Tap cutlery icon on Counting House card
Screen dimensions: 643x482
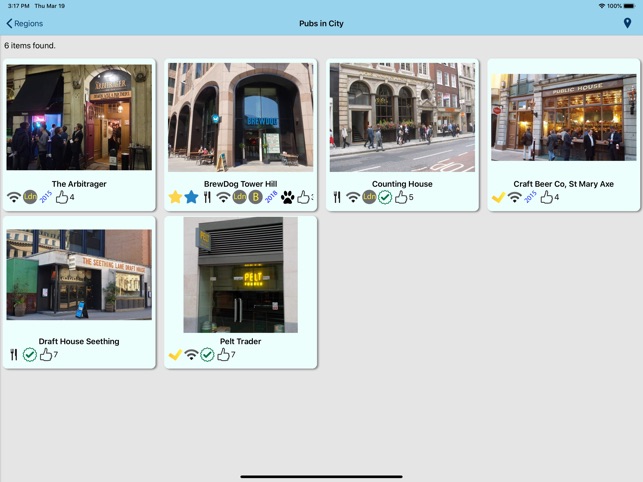337,197
